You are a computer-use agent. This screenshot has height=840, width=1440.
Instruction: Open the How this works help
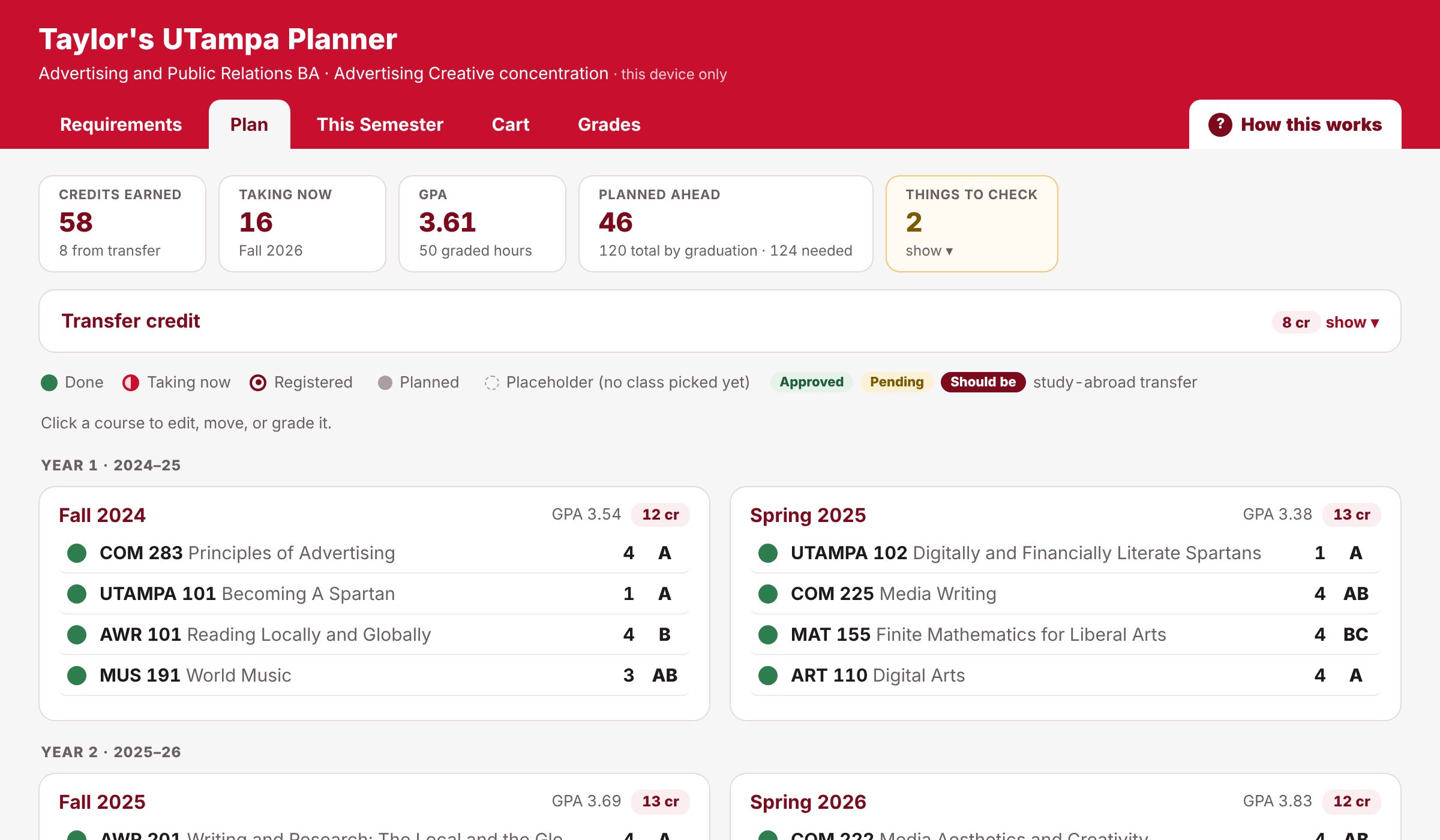[x=1295, y=125]
